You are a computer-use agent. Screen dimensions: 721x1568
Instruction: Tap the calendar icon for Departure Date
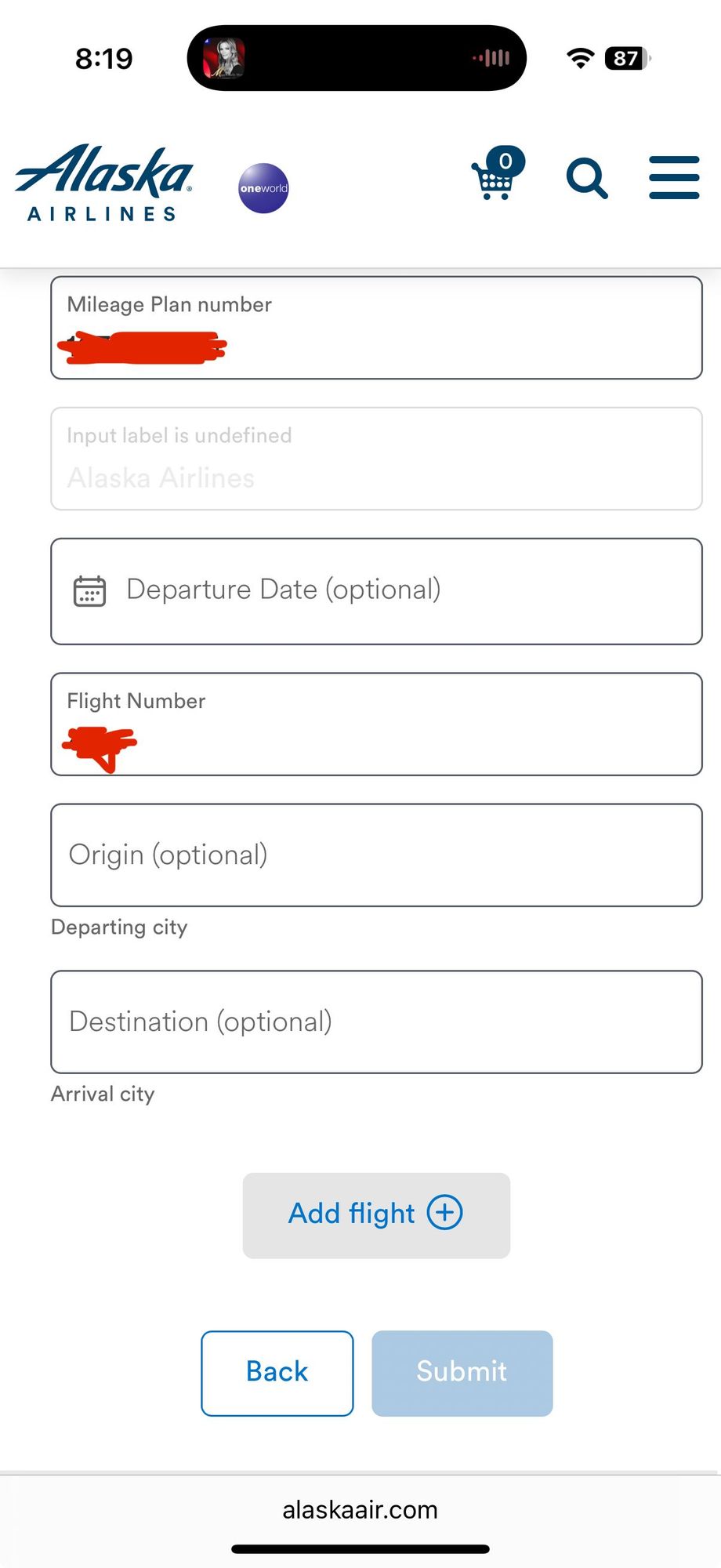(x=89, y=590)
